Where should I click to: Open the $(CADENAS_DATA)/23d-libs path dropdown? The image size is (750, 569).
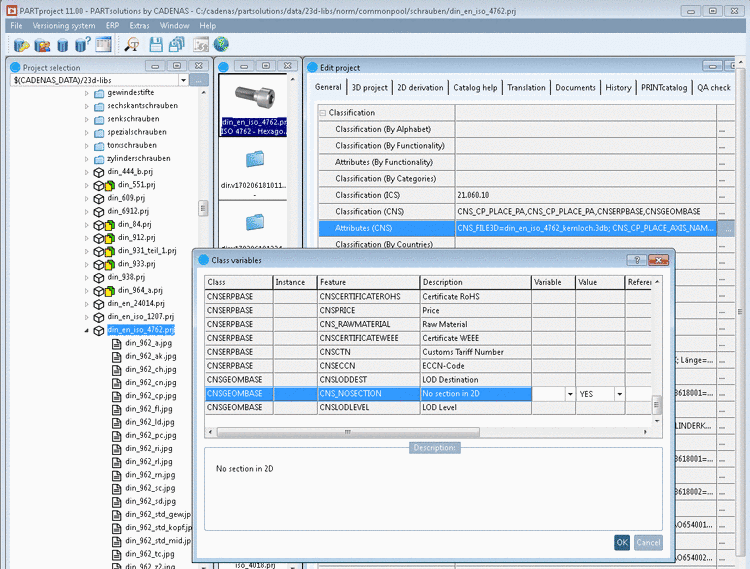pyautogui.click(x=182, y=80)
